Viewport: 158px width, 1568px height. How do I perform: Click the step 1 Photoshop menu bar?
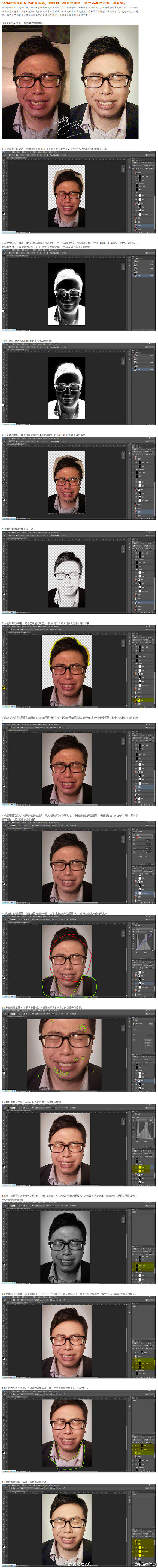(78, 154)
